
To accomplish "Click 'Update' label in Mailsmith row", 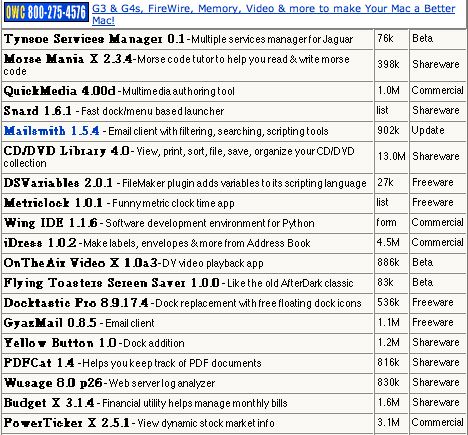I will point(428,130).
